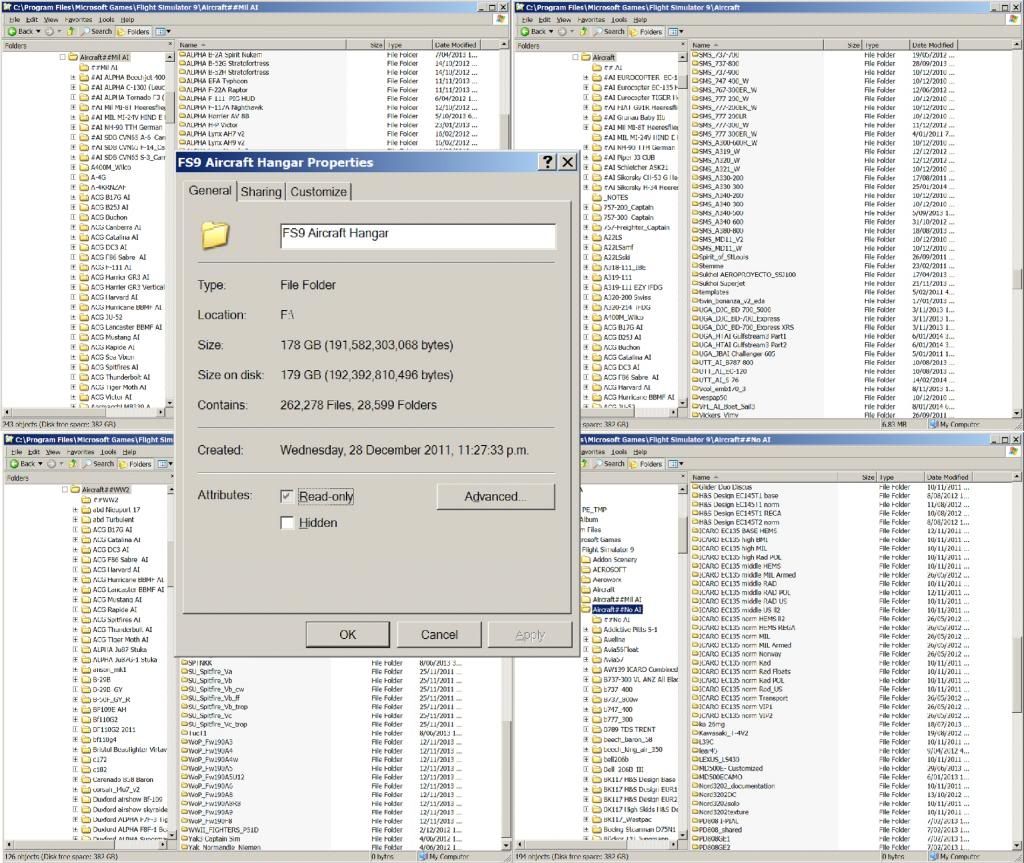The image size is (1024, 863).
Task: Enable the Hidden attribute checkbox
Action: [288, 522]
